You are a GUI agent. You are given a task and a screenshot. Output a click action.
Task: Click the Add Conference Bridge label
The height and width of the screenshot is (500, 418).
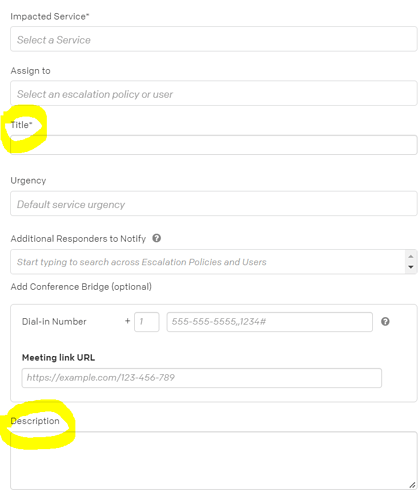click(x=81, y=287)
